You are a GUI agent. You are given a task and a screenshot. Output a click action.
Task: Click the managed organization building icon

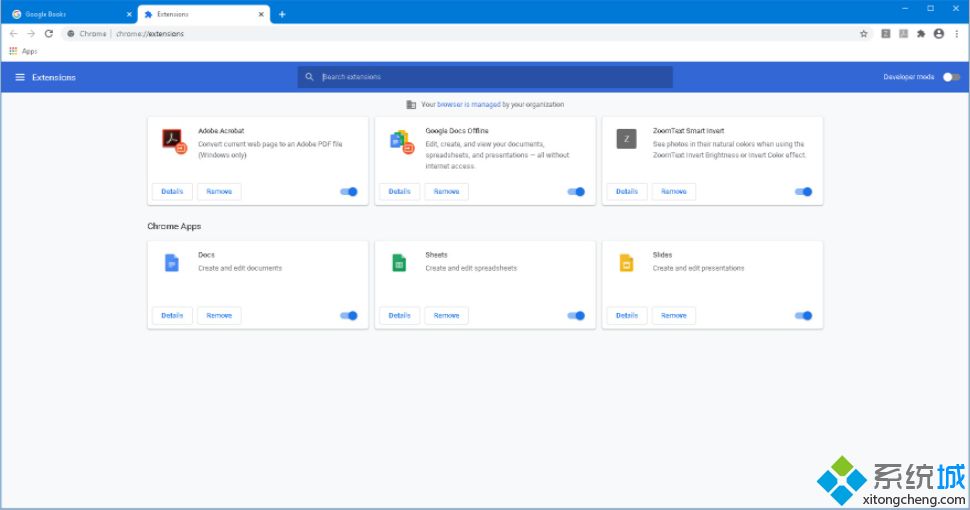411,105
